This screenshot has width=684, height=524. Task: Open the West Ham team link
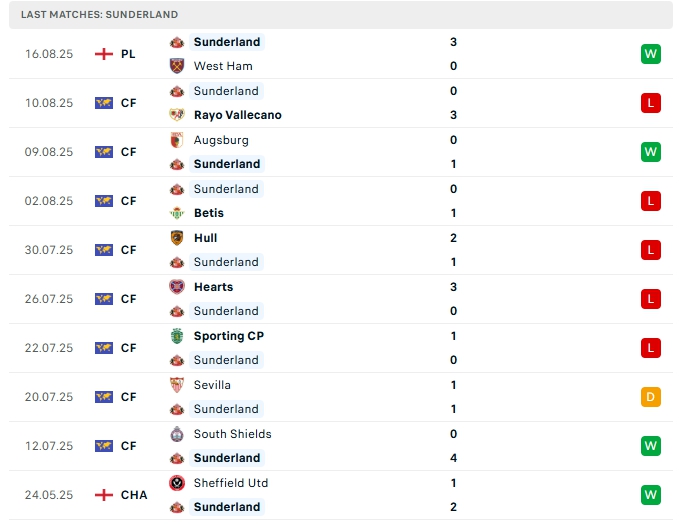(x=223, y=66)
